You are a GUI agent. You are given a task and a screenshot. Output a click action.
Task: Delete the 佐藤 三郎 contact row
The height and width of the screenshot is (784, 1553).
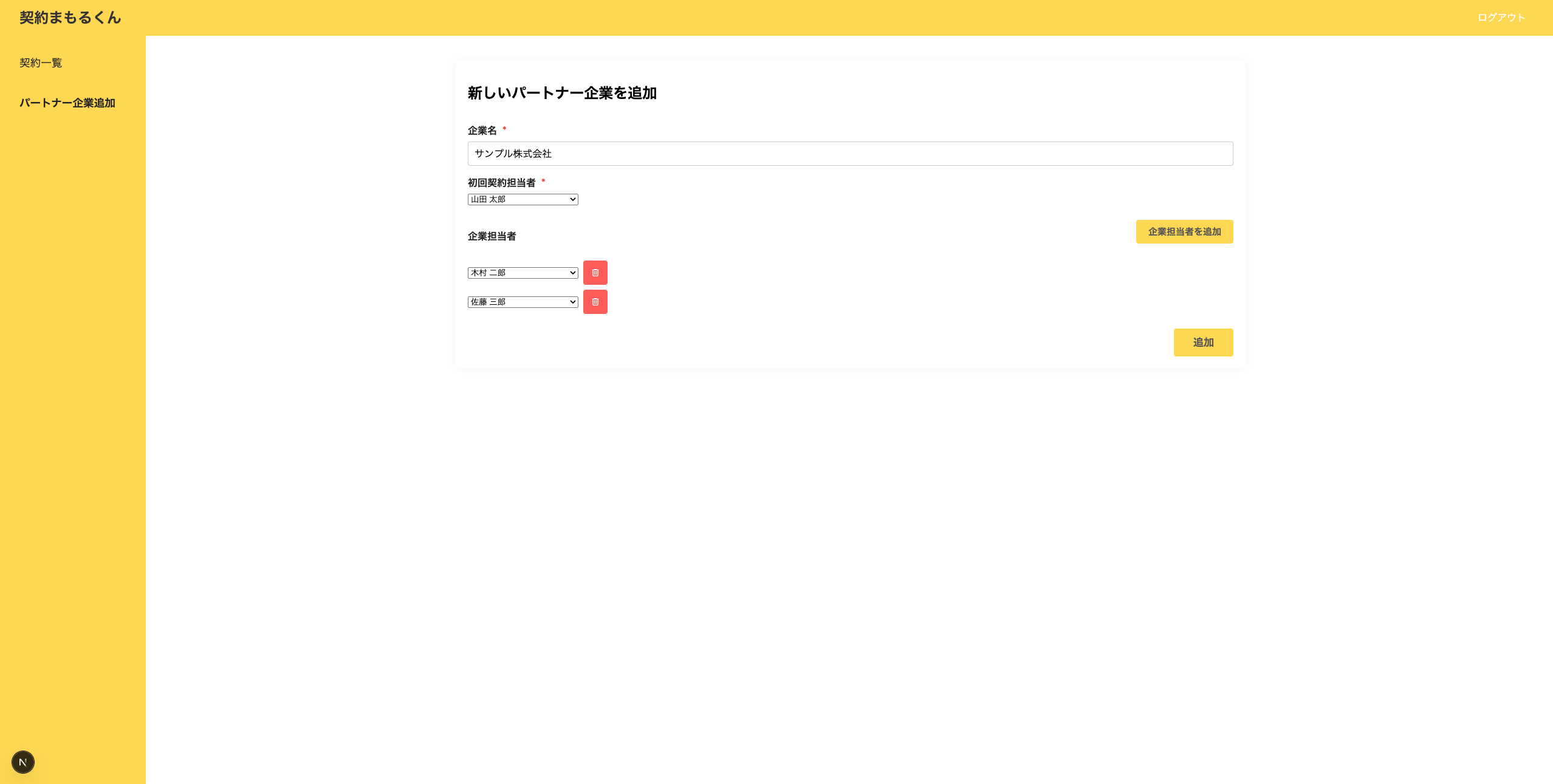click(595, 302)
